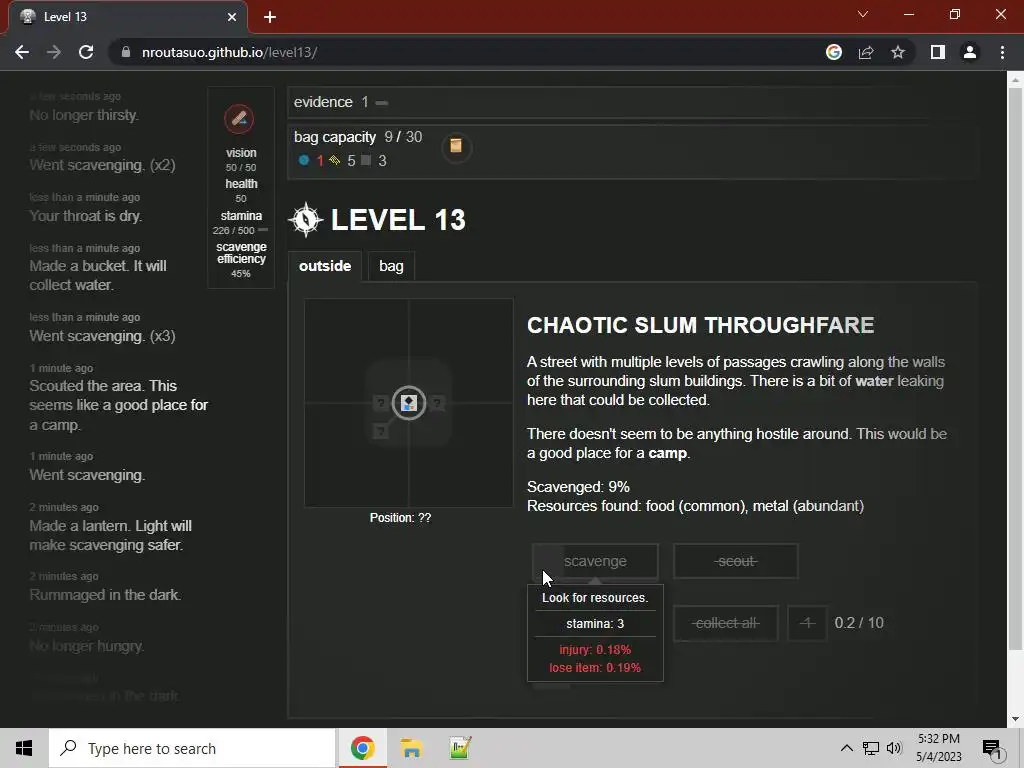Select the outside tab
Image resolution: width=1024 pixels, height=768 pixels.
tap(325, 266)
